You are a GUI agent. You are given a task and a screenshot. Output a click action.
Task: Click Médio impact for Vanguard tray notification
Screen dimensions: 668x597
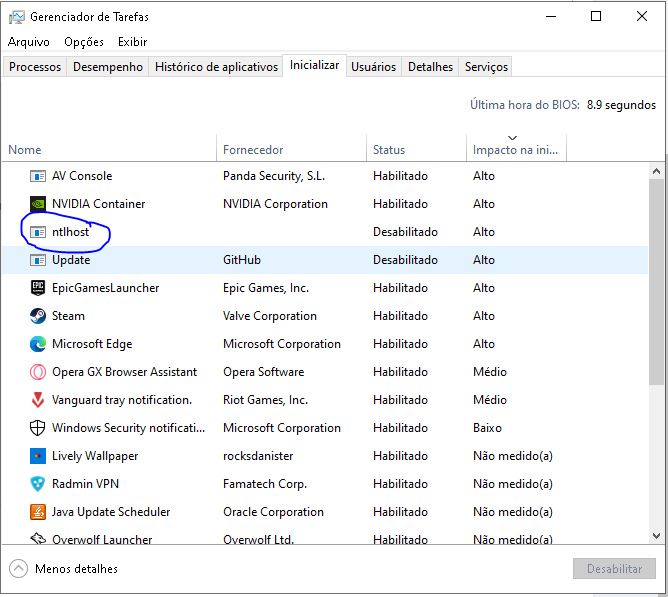click(x=489, y=400)
